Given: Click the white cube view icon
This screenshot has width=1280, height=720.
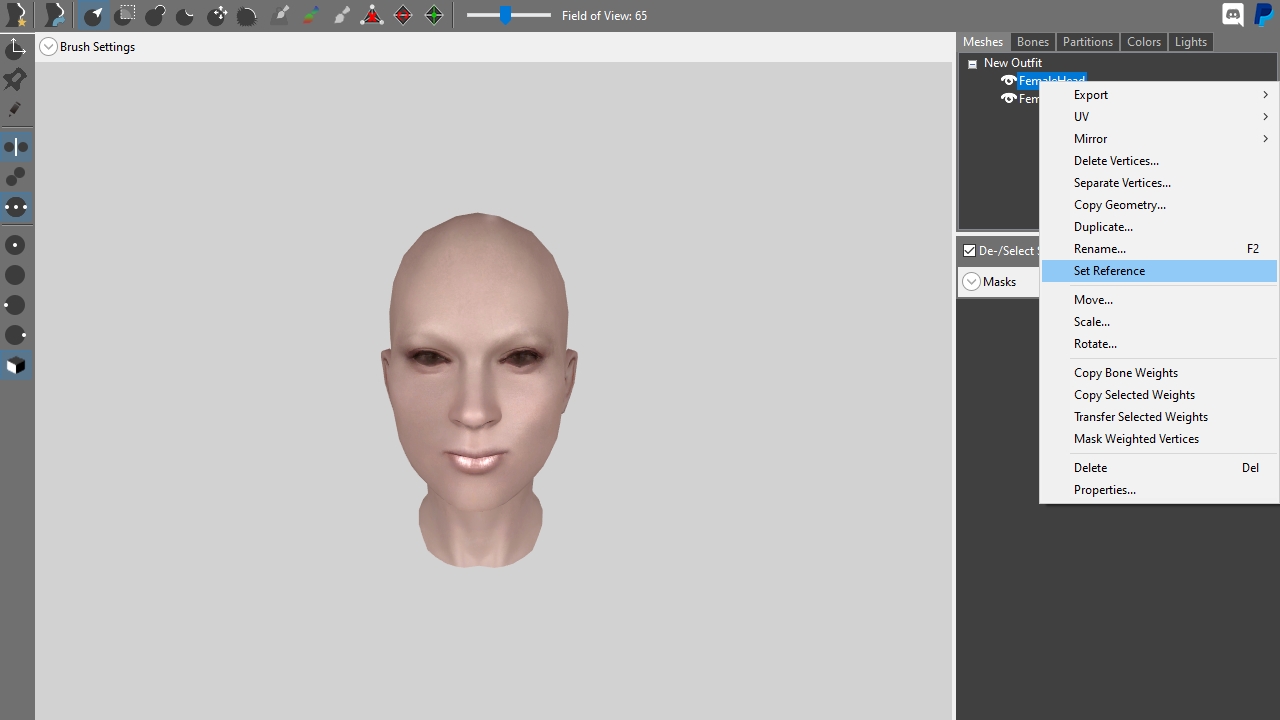Looking at the screenshot, I should (x=16, y=366).
